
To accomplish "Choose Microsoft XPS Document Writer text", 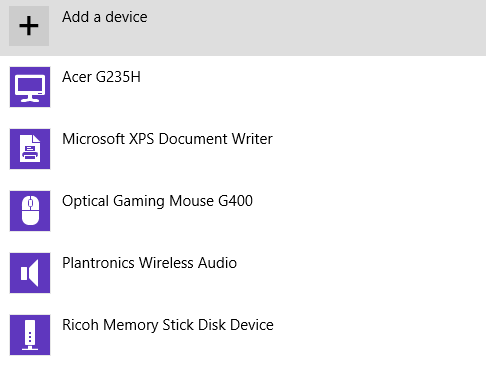I will tap(167, 139).
